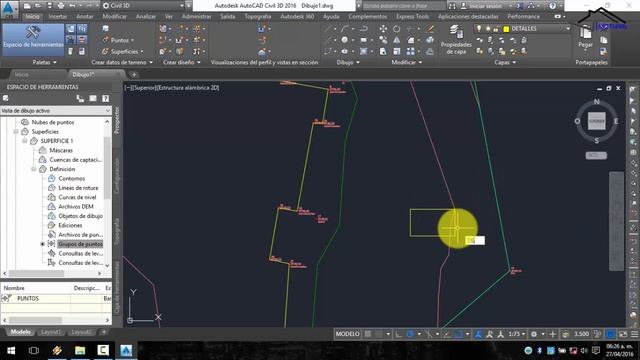The height and width of the screenshot is (360, 640).
Task: Open the Analizar ribbon tab
Action: coord(146,17)
